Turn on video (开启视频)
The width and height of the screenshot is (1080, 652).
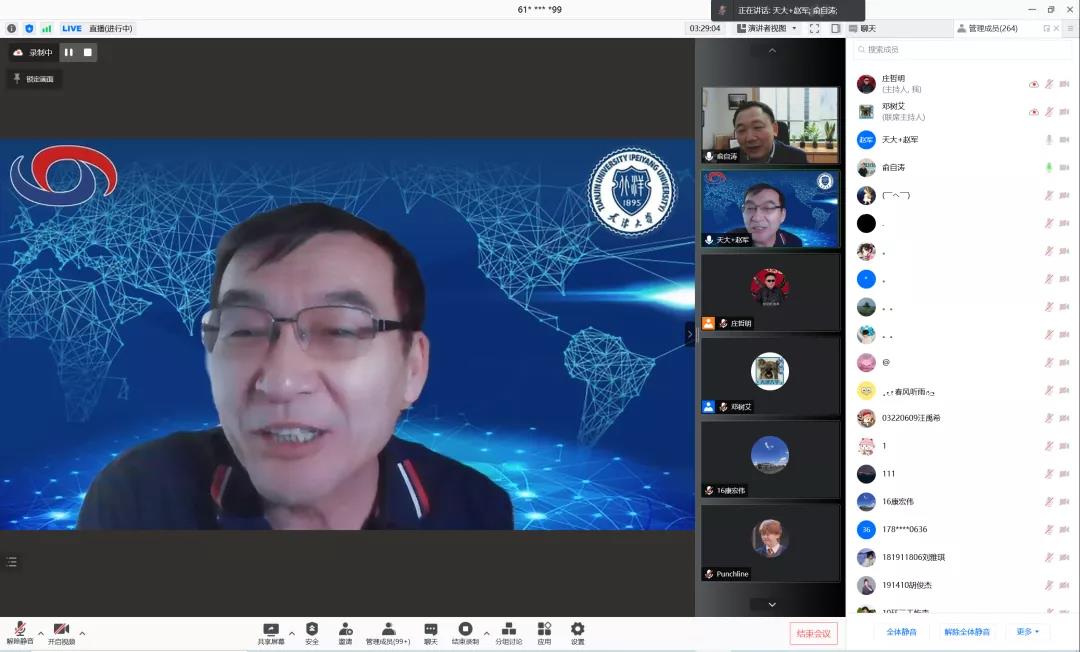[x=61, y=631]
